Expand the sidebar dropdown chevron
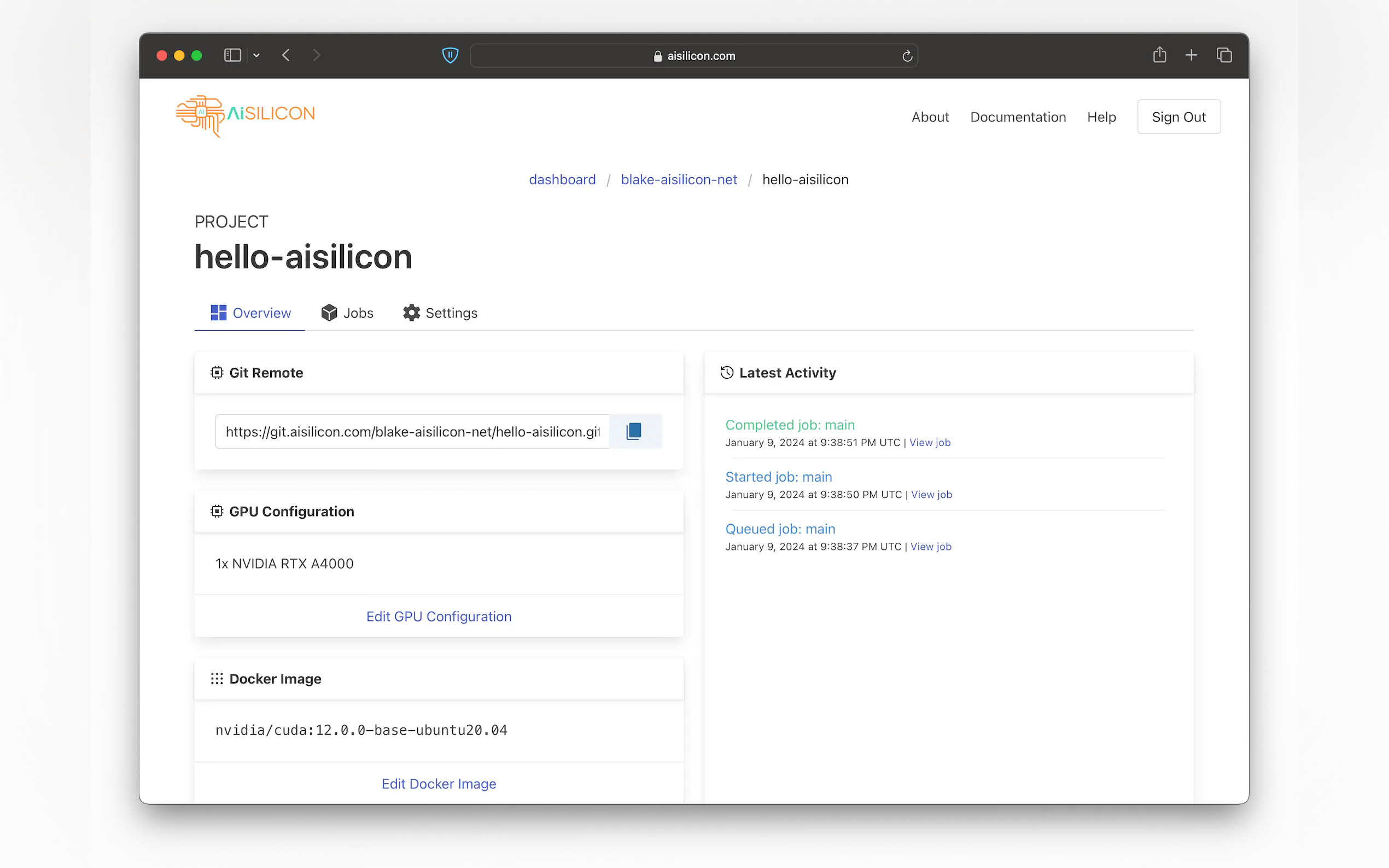The height and width of the screenshot is (868, 1389). click(256, 55)
